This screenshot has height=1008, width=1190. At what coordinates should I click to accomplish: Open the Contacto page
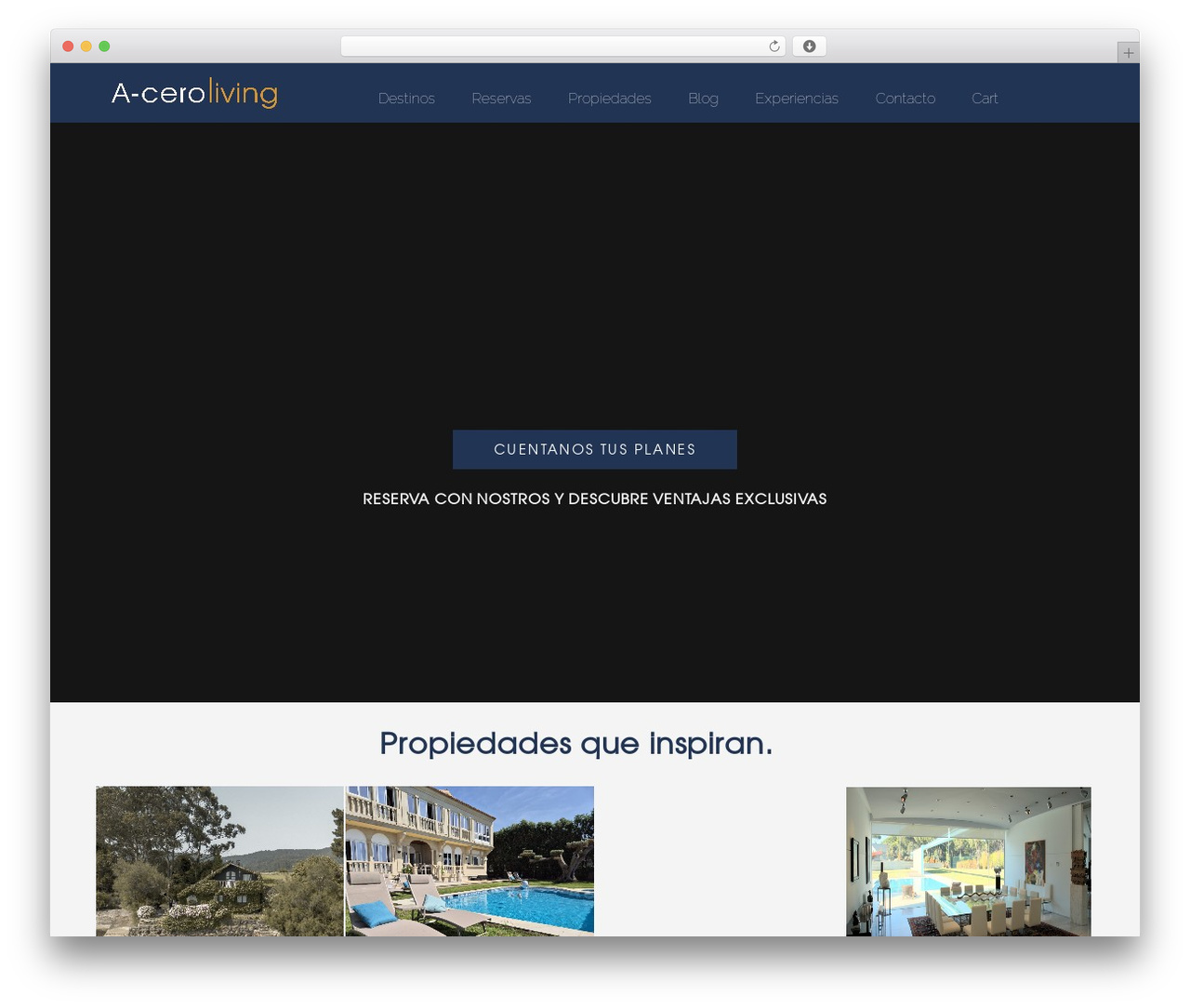(x=906, y=99)
